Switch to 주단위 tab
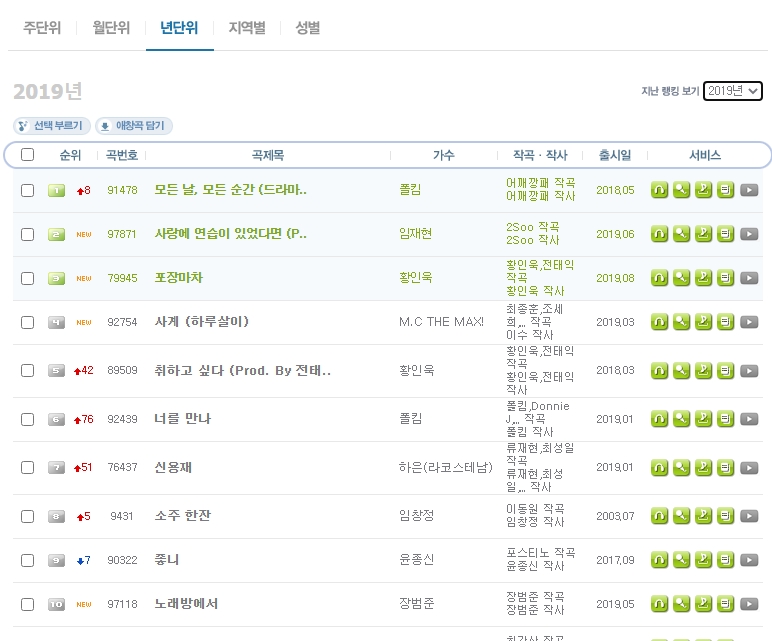Image resolution: width=772 pixels, height=641 pixels. (x=42, y=28)
